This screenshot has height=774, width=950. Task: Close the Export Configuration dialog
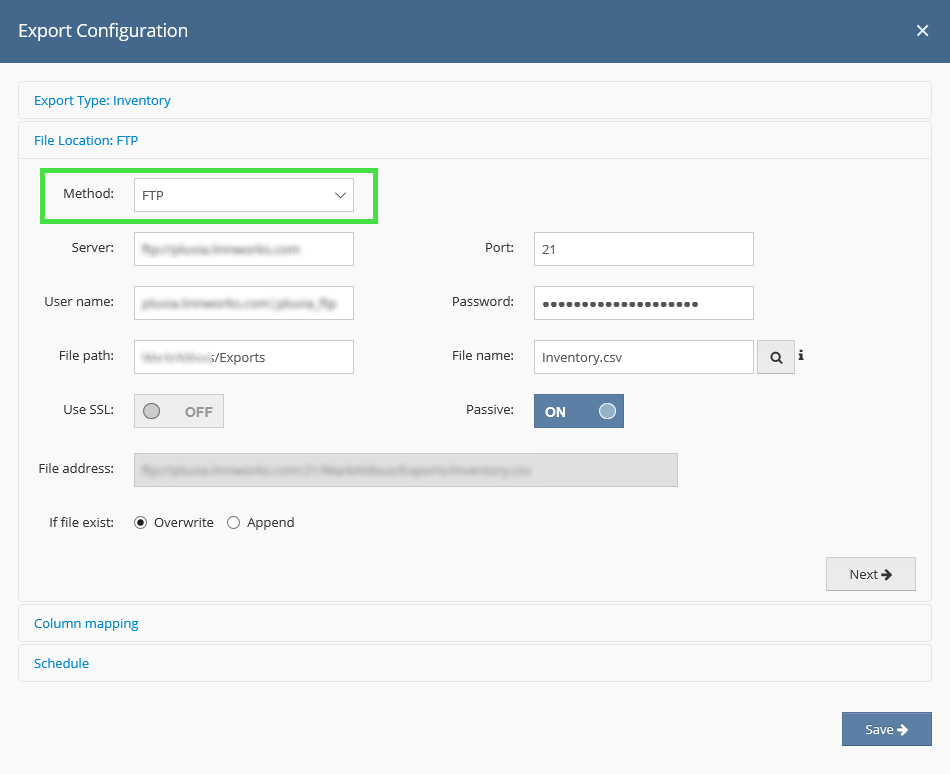[922, 31]
